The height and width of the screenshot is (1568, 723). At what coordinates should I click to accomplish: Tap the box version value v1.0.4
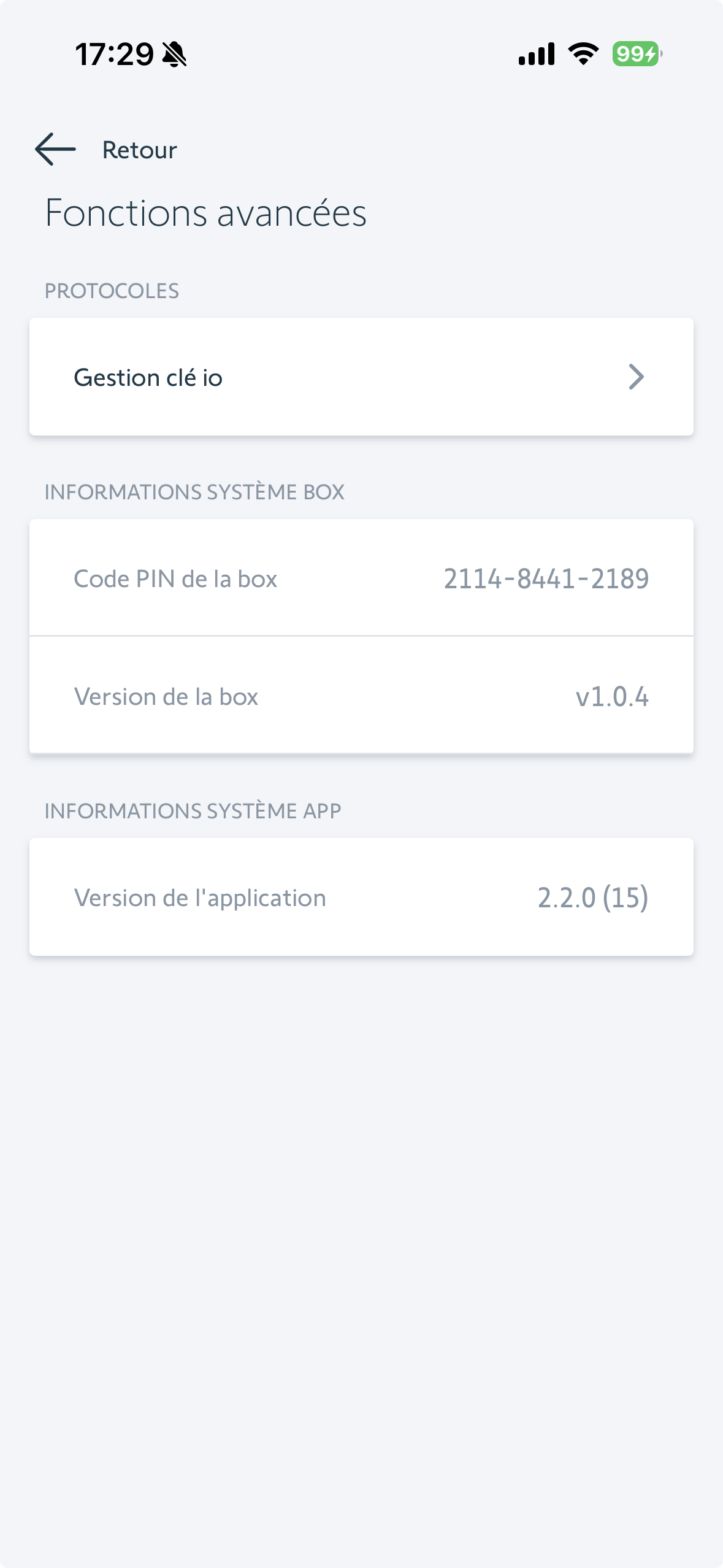point(611,696)
